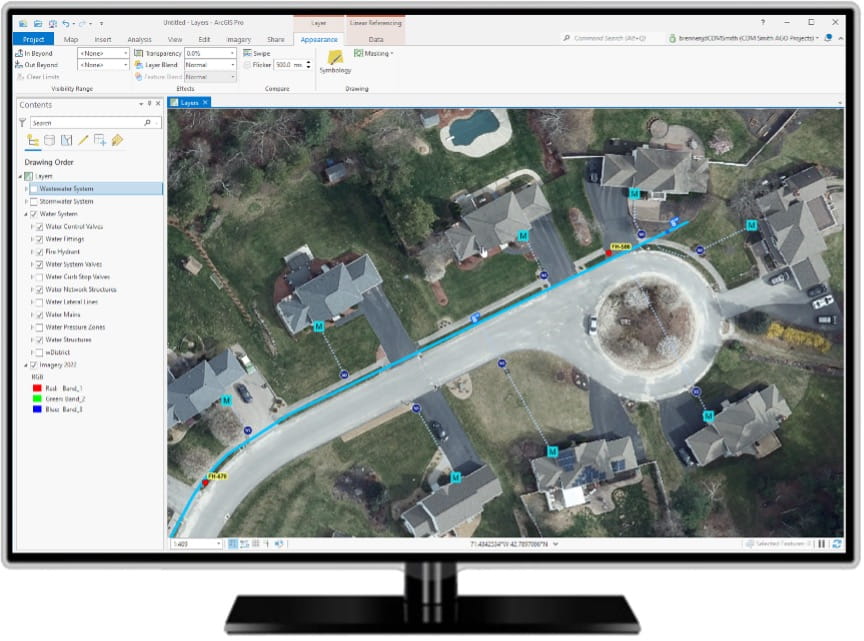This screenshot has height=641, width=864.
Task: Click the Red Band_1 color swatch
Action: [37, 388]
